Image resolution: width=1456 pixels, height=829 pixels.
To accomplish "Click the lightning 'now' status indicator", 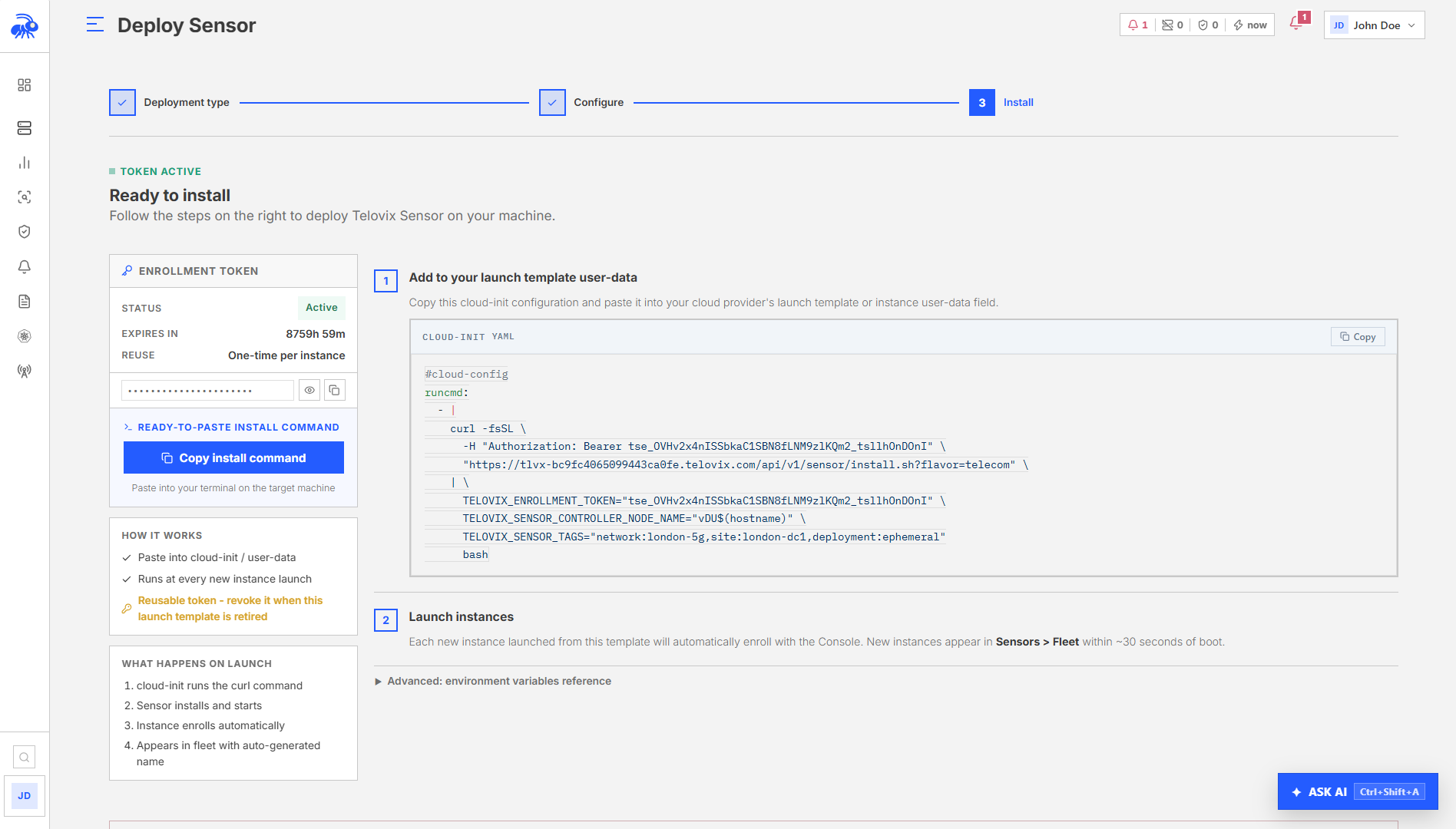I will point(1250,25).
